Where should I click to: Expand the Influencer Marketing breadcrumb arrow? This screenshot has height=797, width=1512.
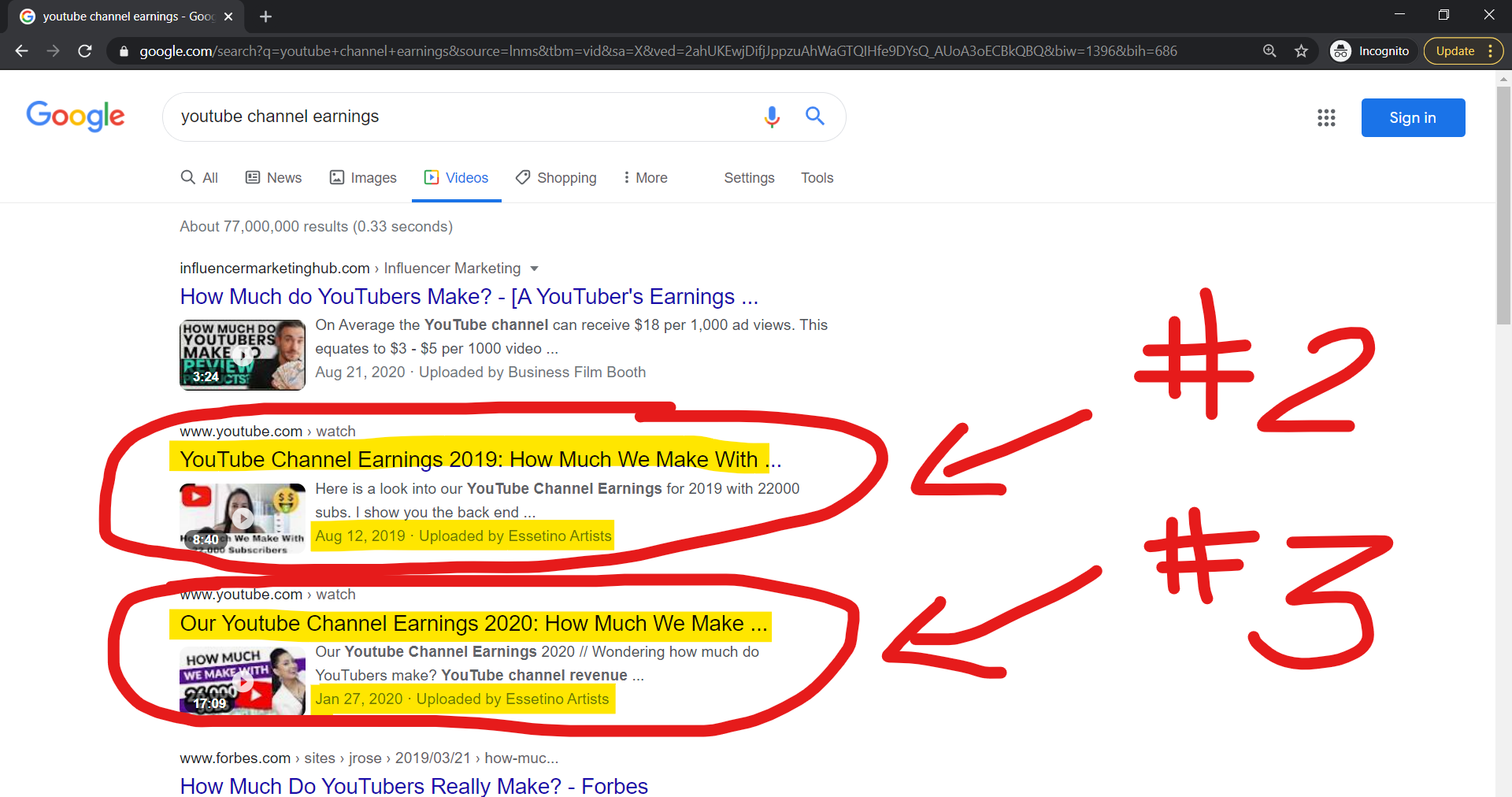click(x=534, y=269)
